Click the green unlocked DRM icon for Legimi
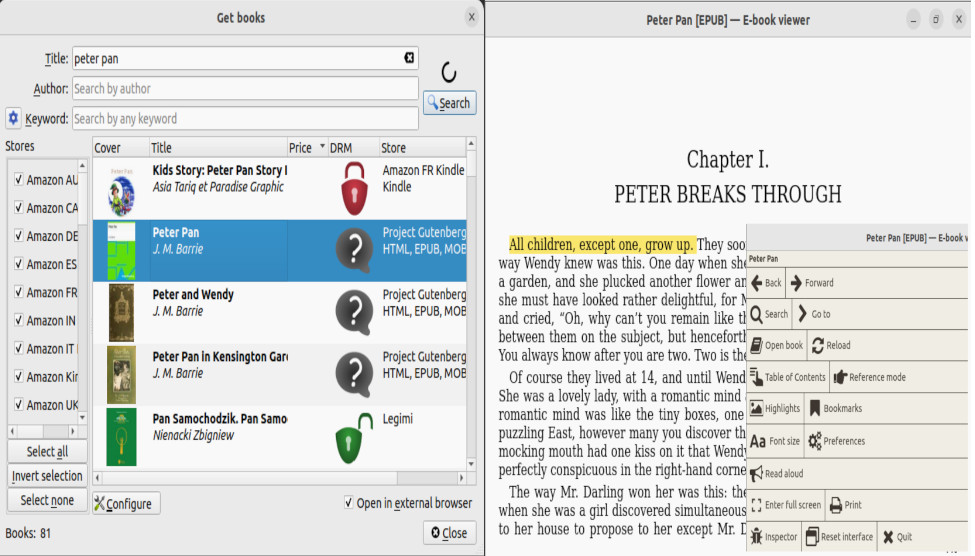The height and width of the screenshot is (556, 975). click(x=353, y=438)
